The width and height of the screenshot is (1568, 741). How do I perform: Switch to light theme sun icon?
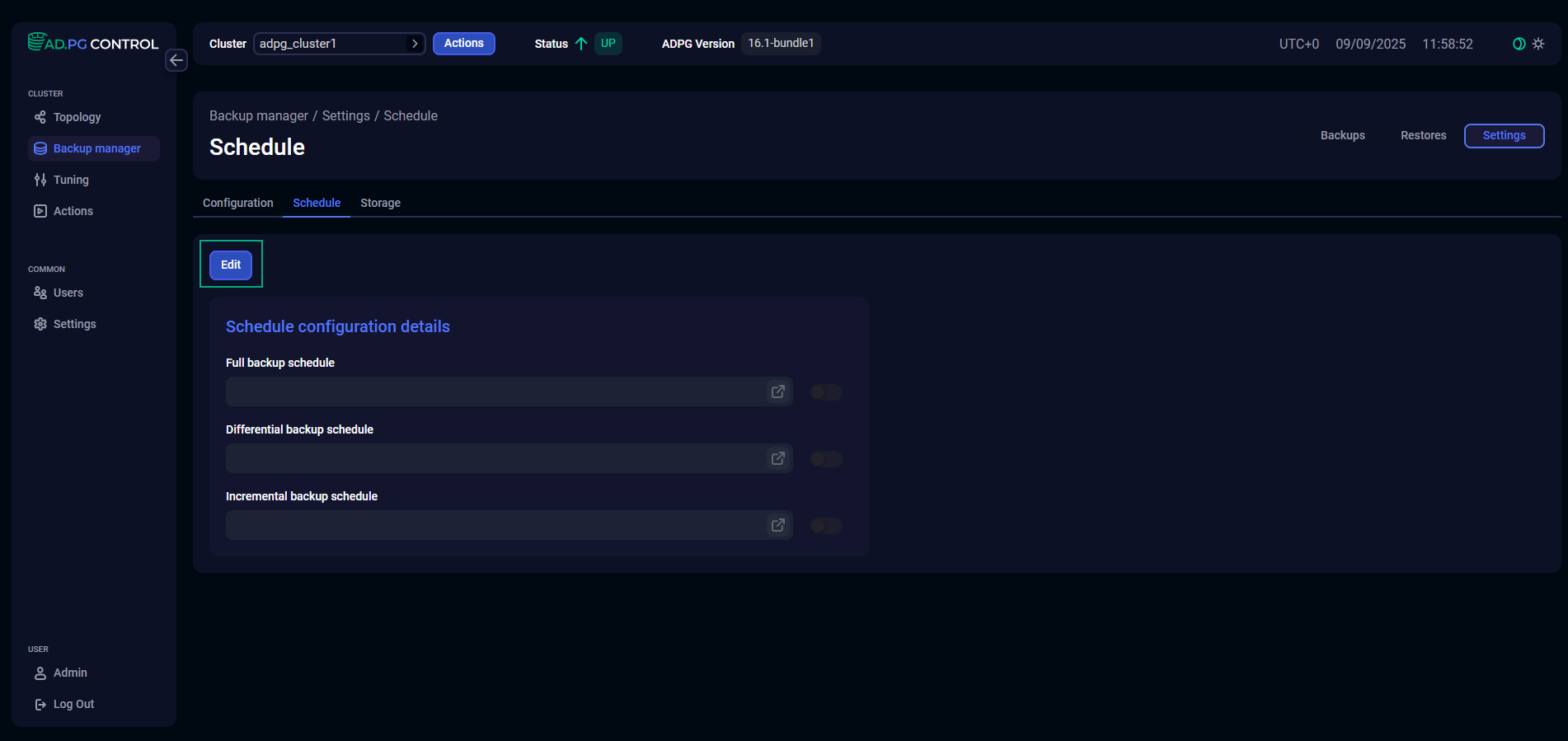pos(1538,44)
